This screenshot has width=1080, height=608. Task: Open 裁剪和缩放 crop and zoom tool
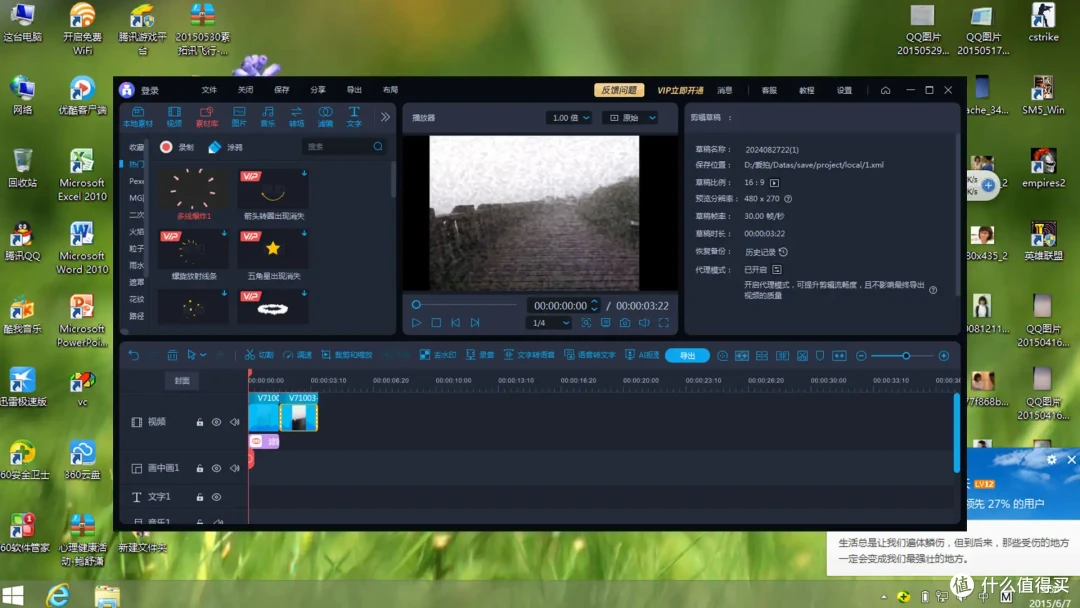click(347, 355)
